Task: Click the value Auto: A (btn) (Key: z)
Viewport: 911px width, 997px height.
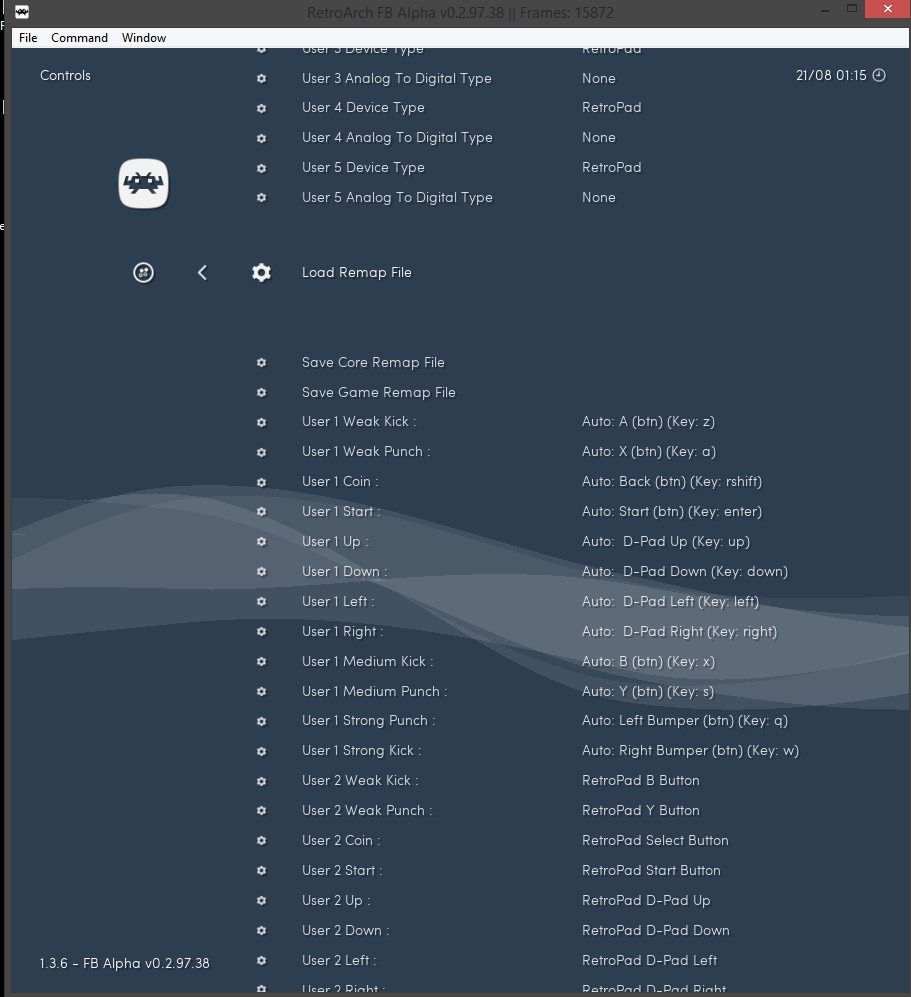Action: pyautogui.click(x=648, y=422)
